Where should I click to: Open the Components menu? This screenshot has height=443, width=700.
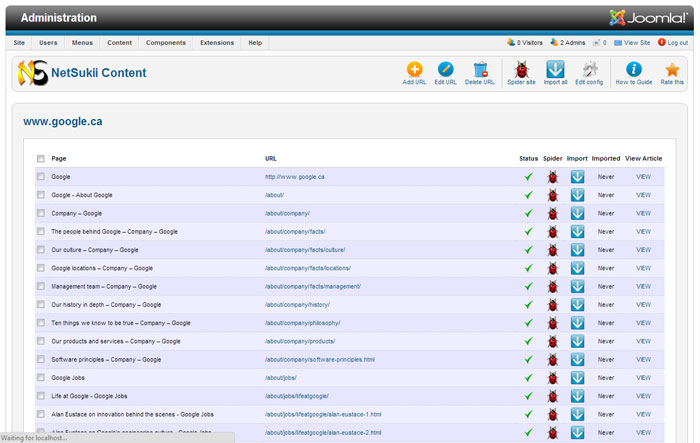[x=166, y=43]
